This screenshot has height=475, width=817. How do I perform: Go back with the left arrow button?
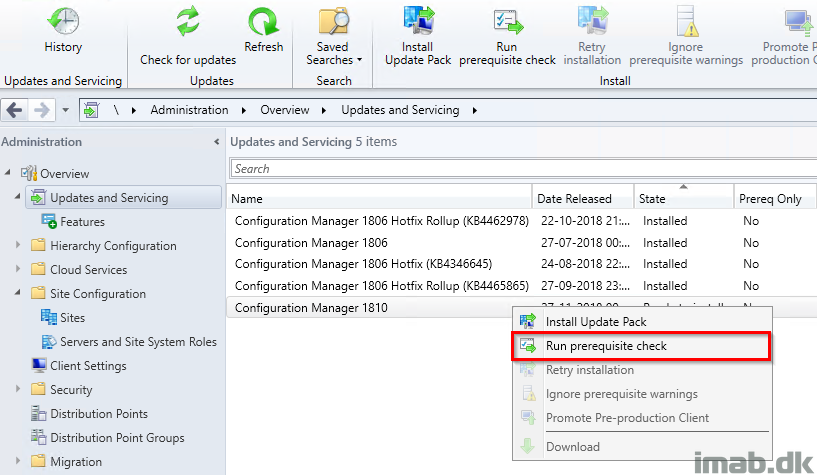pos(15,110)
